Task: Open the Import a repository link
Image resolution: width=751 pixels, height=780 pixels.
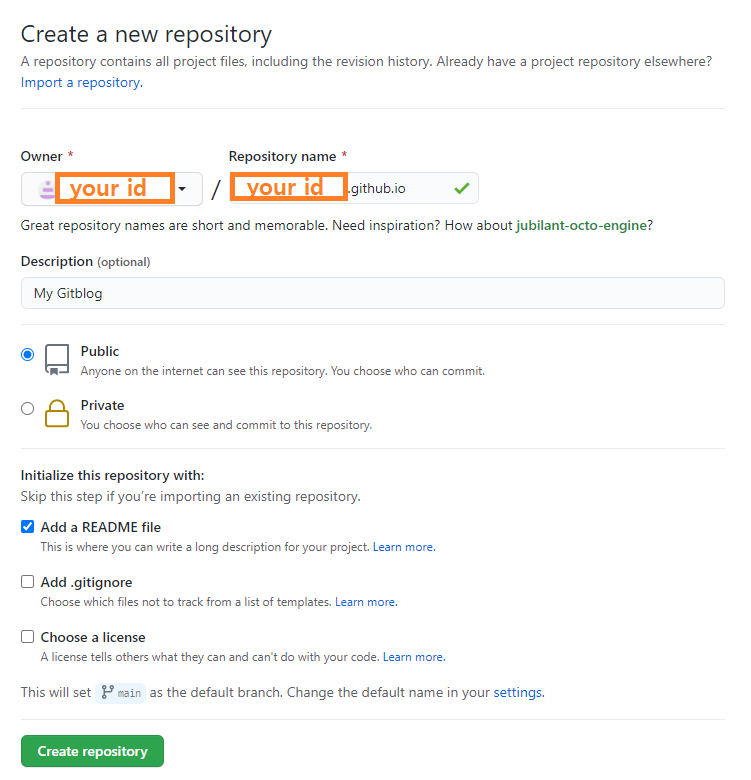Action: coord(82,83)
